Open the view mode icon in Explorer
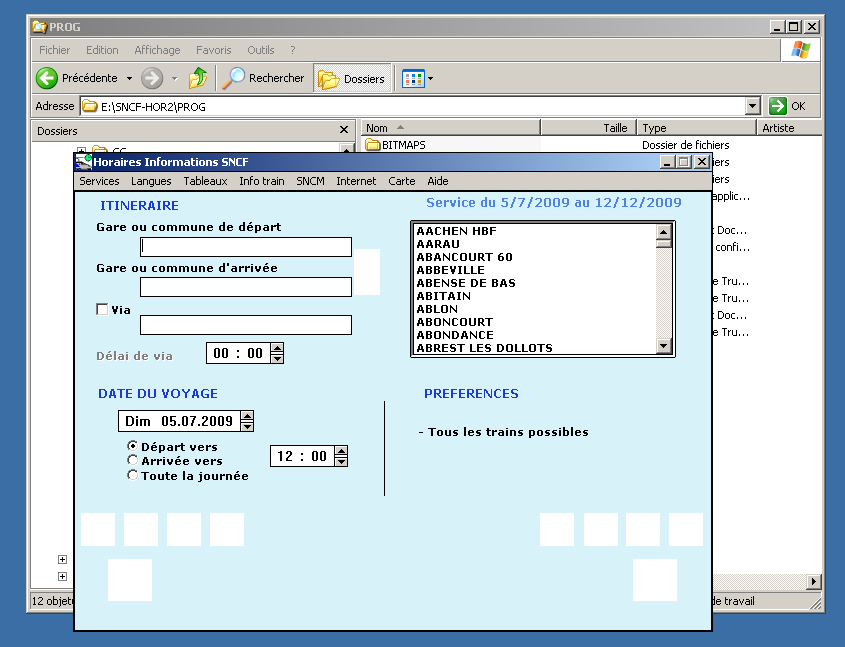 click(x=413, y=79)
